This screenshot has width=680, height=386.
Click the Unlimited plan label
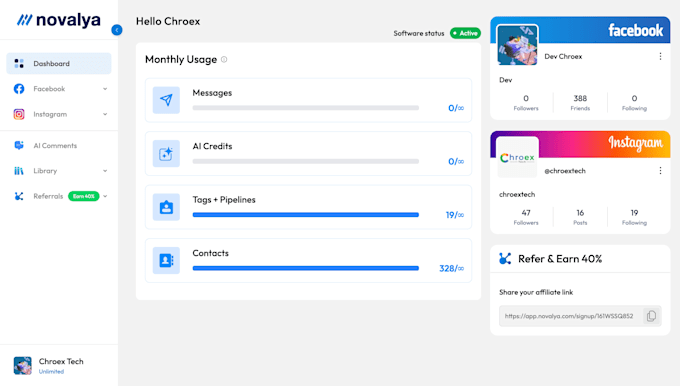51,372
